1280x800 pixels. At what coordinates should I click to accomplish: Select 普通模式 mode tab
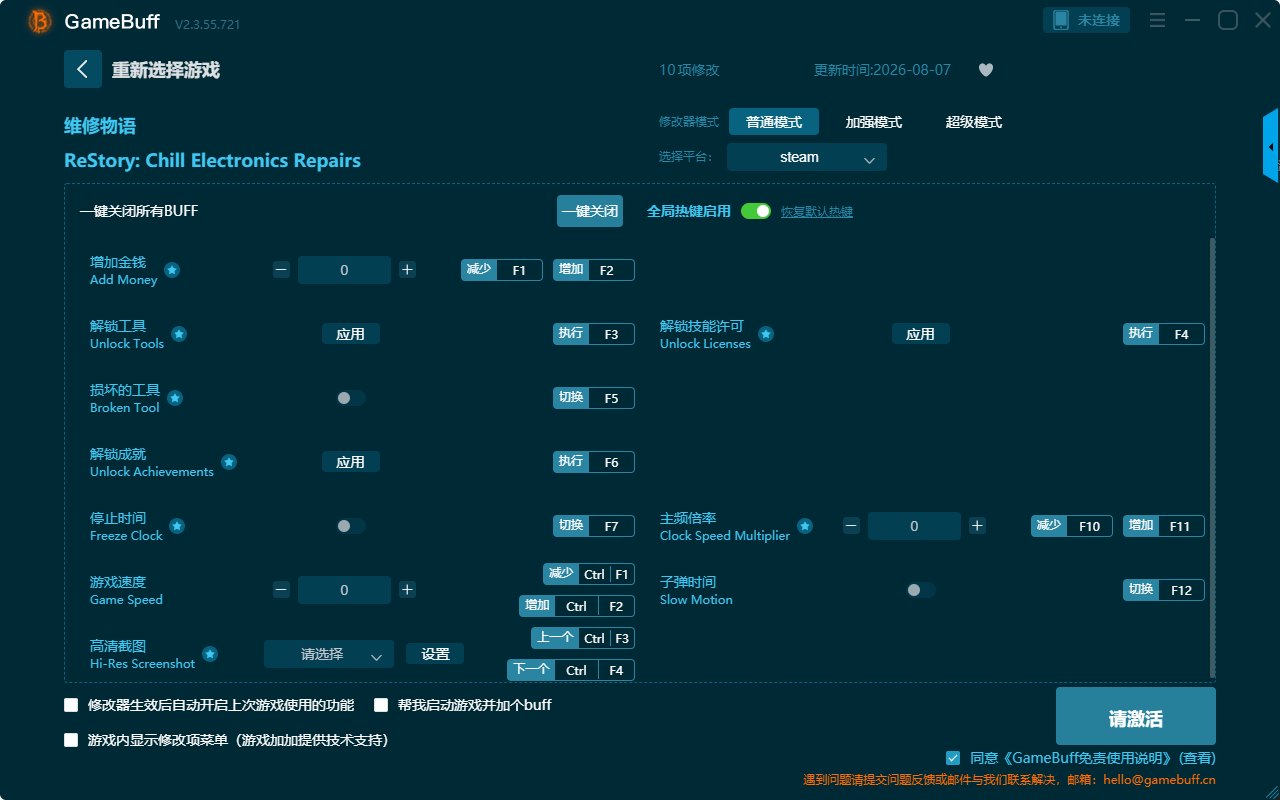pyautogui.click(x=774, y=122)
